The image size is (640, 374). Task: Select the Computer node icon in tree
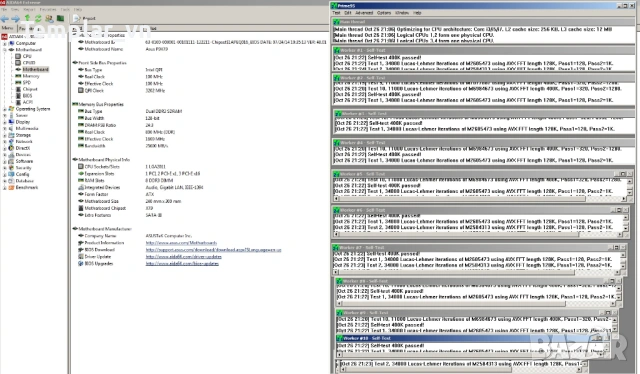[12, 43]
